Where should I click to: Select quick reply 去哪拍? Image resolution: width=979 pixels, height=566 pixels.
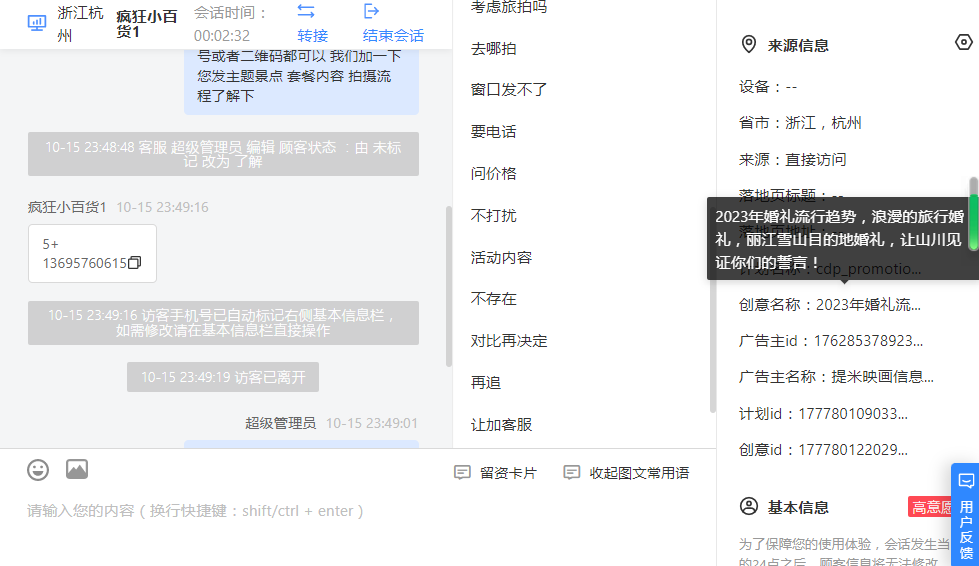coord(493,49)
